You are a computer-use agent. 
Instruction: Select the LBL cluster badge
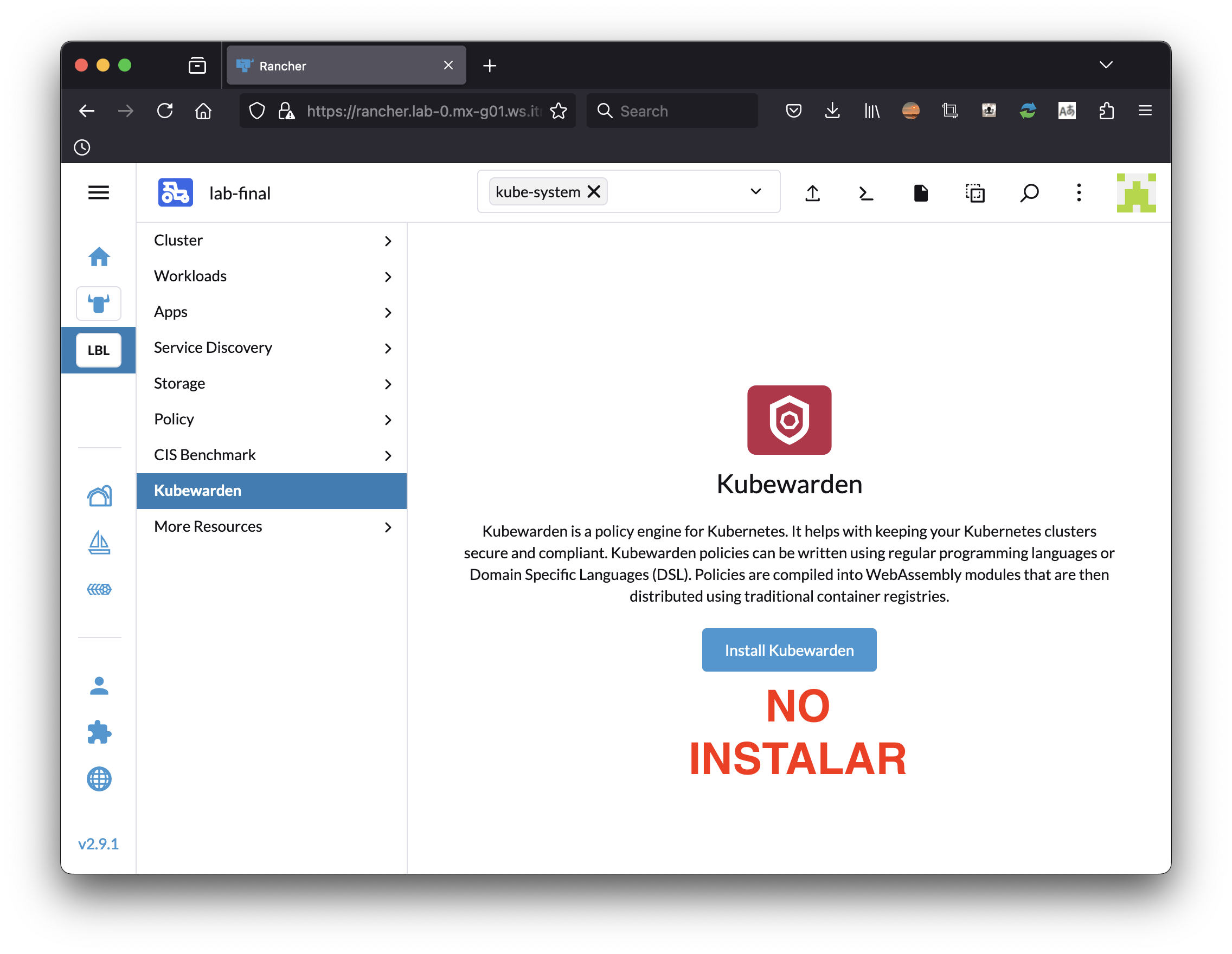[99, 351]
